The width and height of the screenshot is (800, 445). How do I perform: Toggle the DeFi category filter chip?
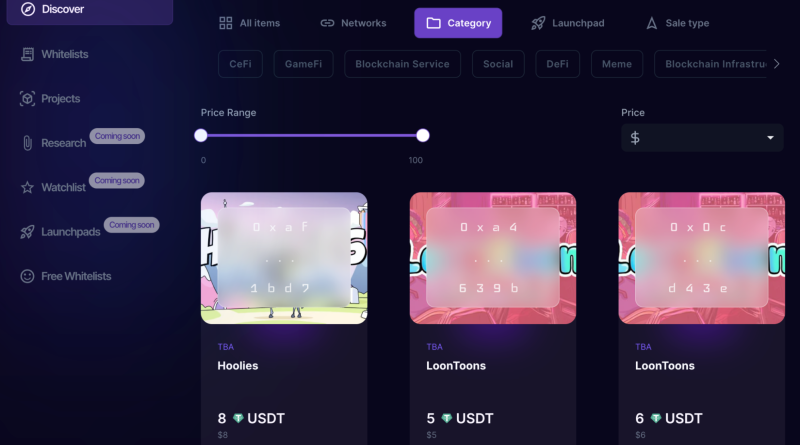557,64
